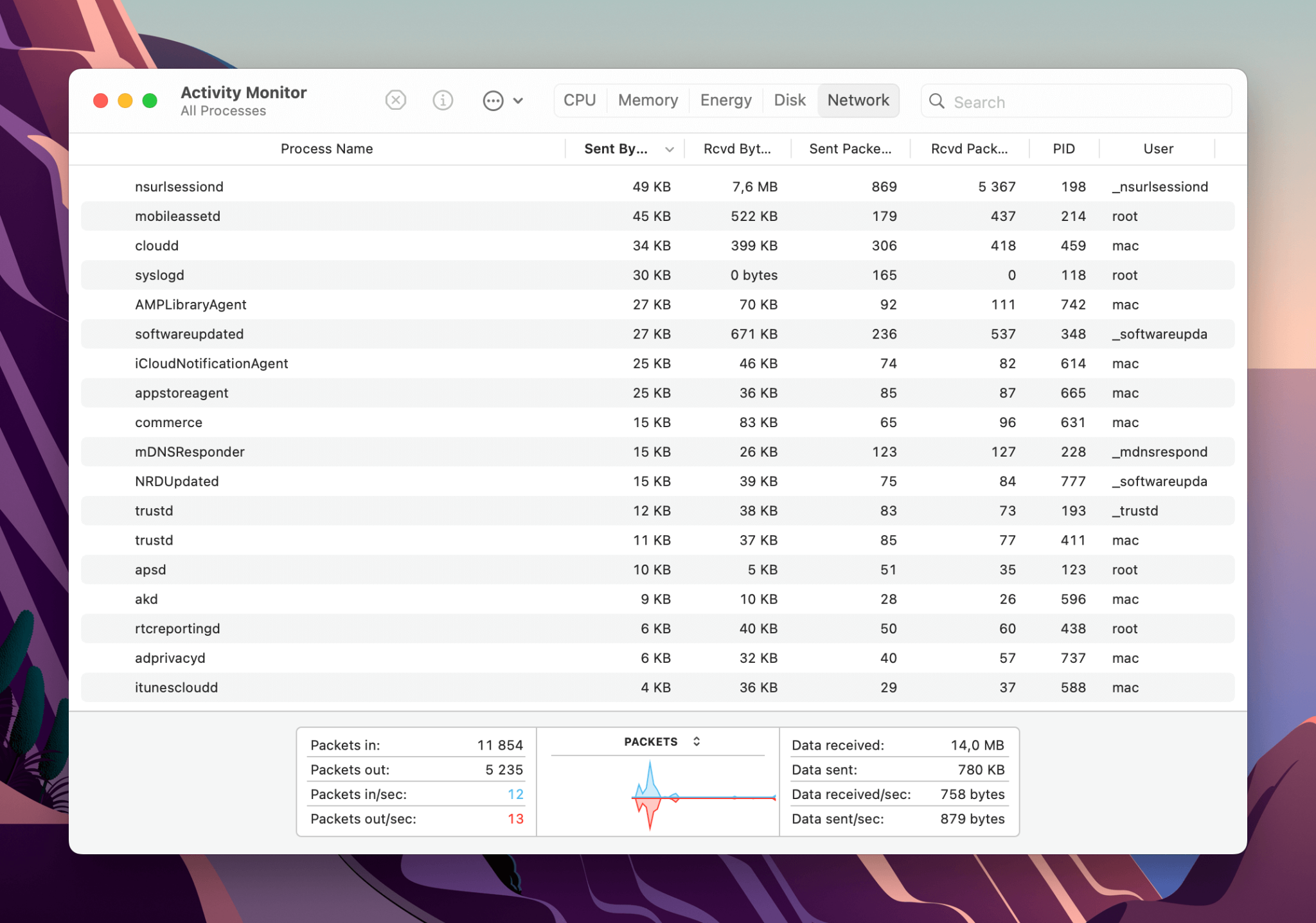Expand the chevron beside the ellipsis button
The height and width of the screenshot is (923, 1316).
[x=518, y=101]
